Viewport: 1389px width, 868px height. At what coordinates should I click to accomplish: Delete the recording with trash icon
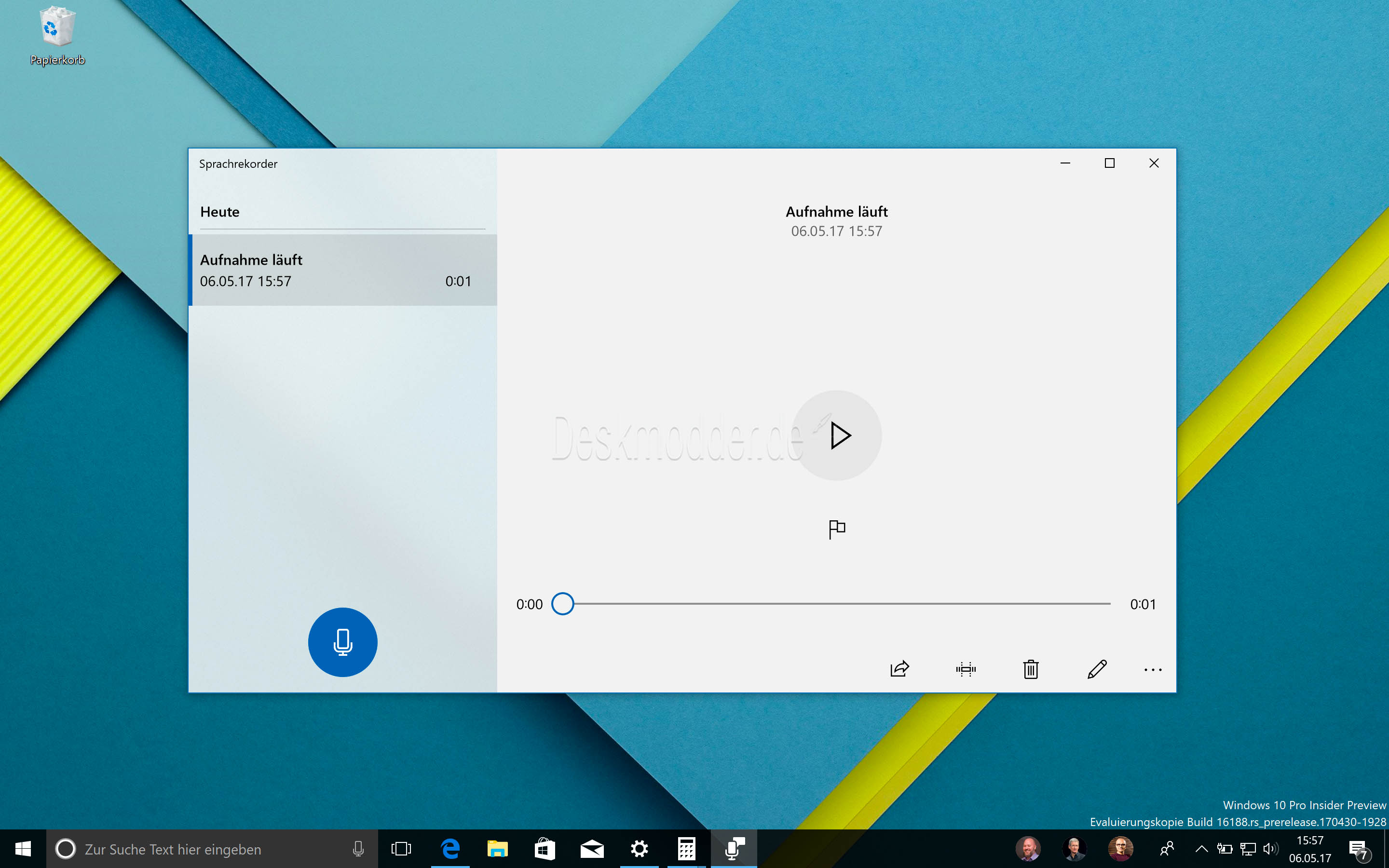(x=1031, y=669)
